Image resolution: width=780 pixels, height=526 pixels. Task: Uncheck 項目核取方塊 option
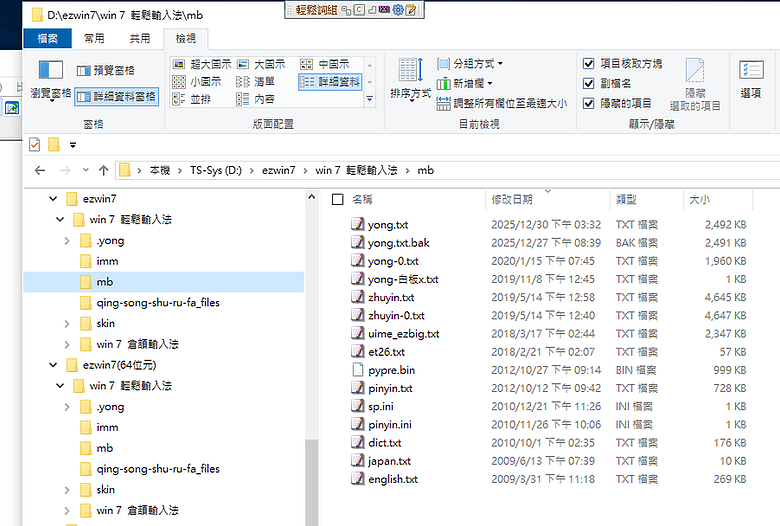pyautogui.click(x=588, y=64)
